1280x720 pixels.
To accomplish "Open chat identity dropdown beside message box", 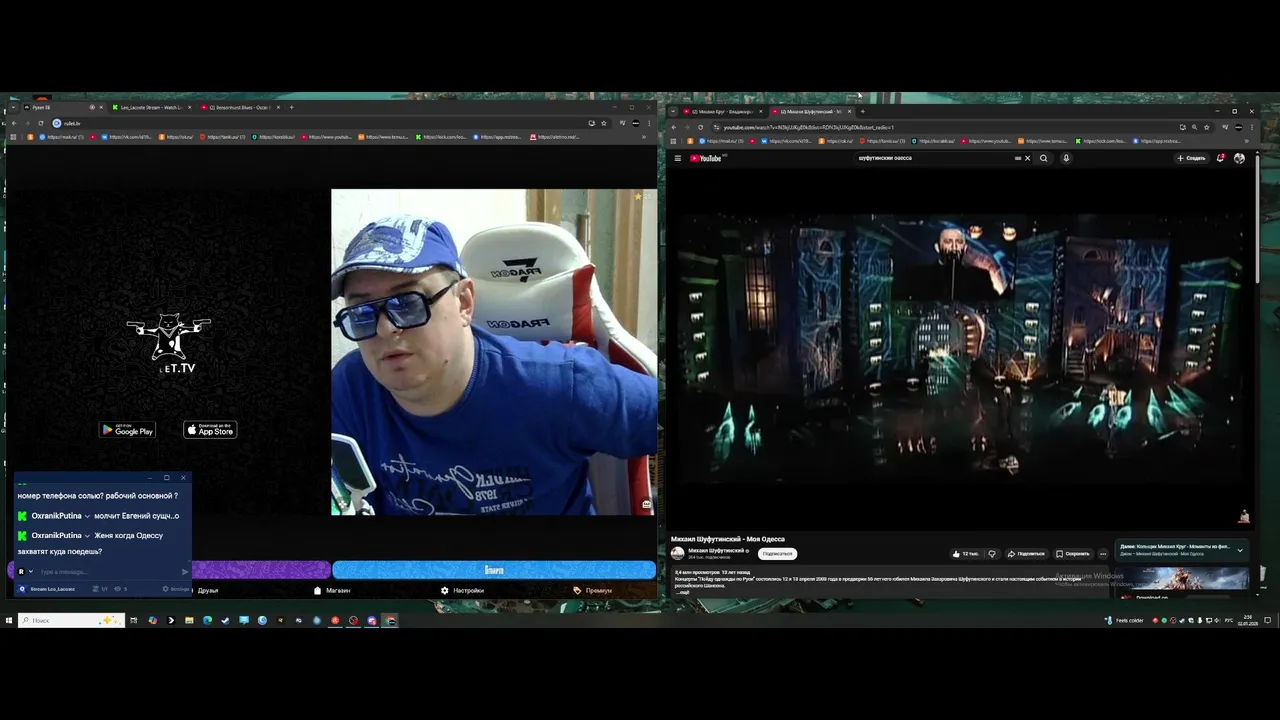I will click(x=31, y=572).
